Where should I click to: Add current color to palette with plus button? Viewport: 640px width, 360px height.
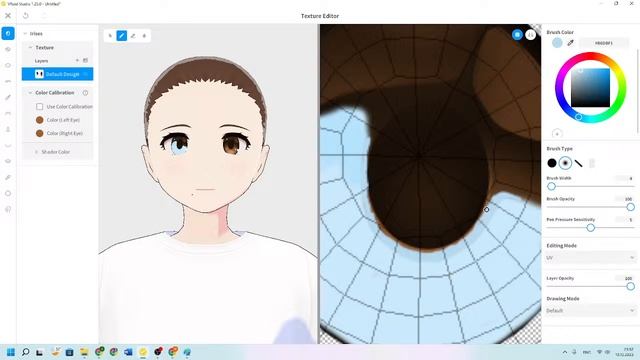click(557, 133)
